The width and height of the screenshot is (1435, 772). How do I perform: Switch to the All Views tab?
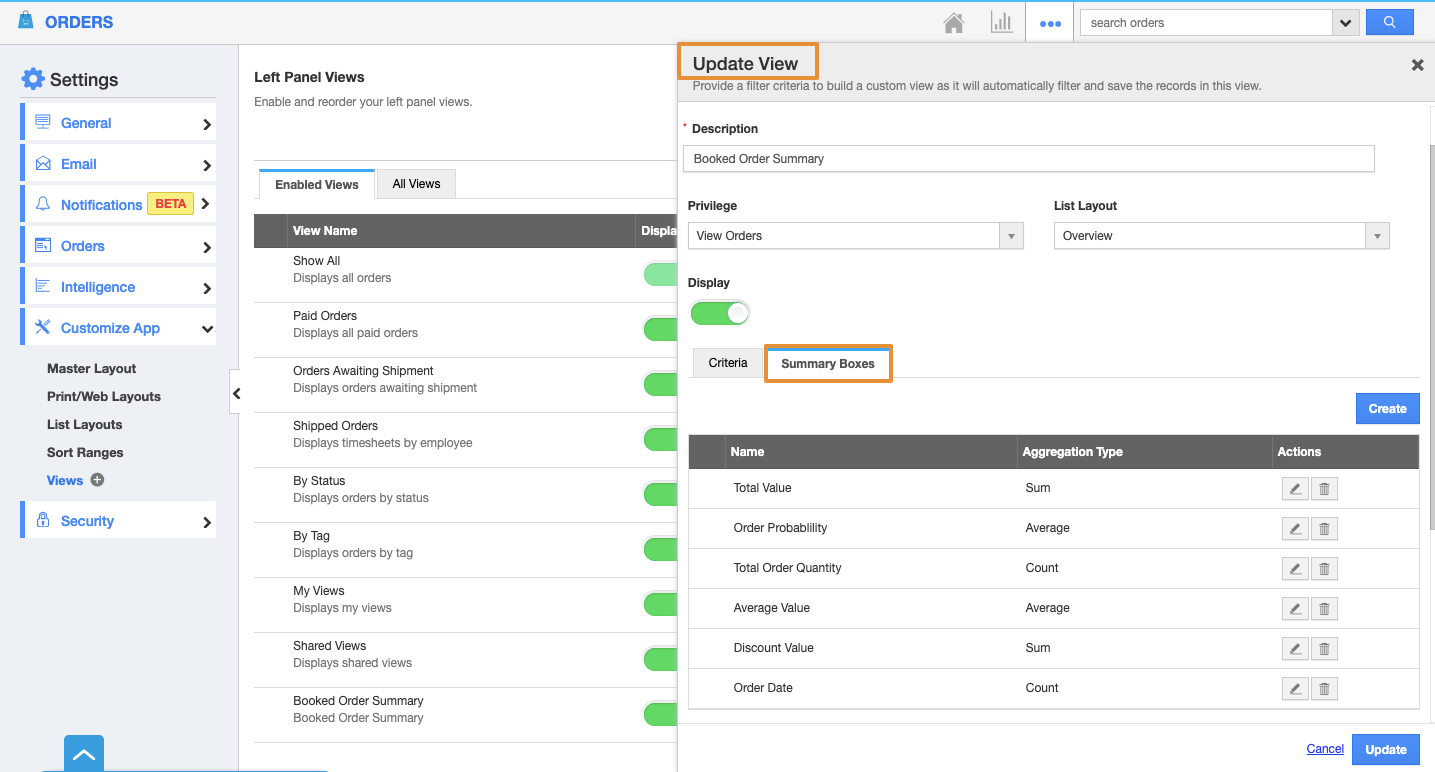[x=416, y=184]
